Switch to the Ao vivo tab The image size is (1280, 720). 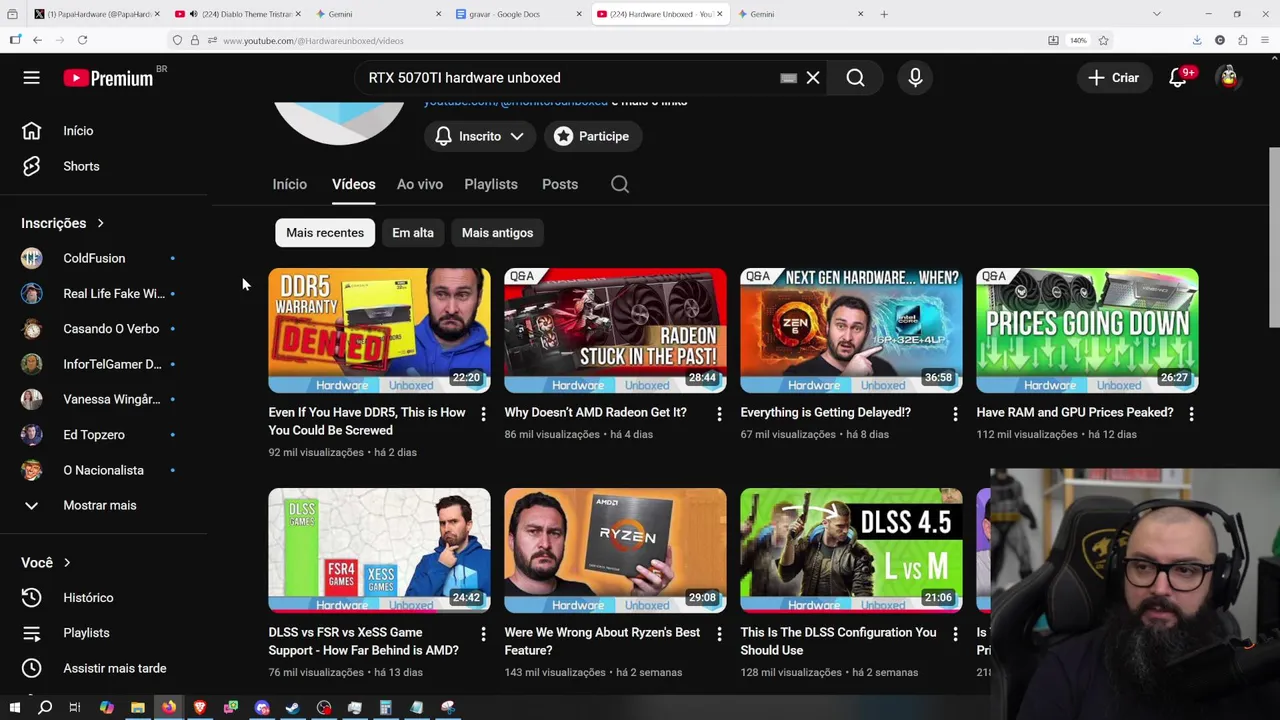point(420,184)
